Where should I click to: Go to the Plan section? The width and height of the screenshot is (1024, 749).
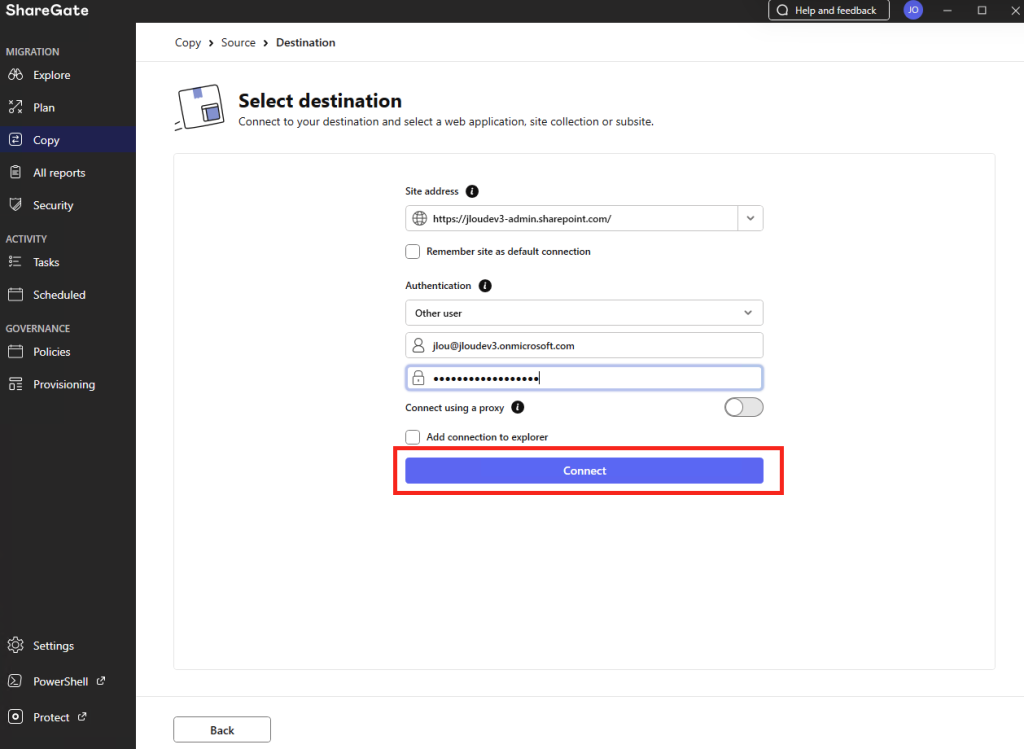68,108
